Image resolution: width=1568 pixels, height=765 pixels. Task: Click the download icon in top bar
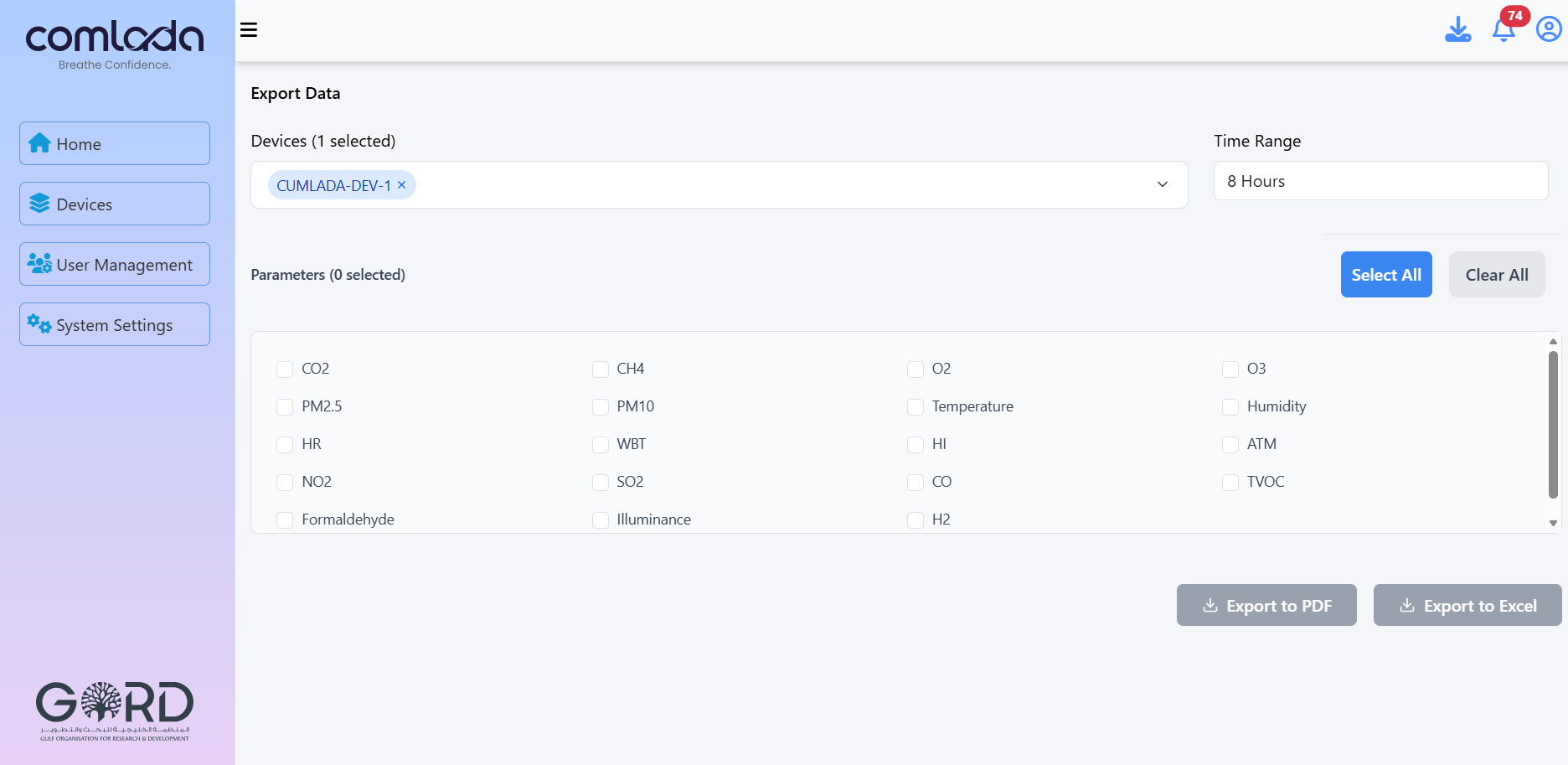tap(1457, 29)
